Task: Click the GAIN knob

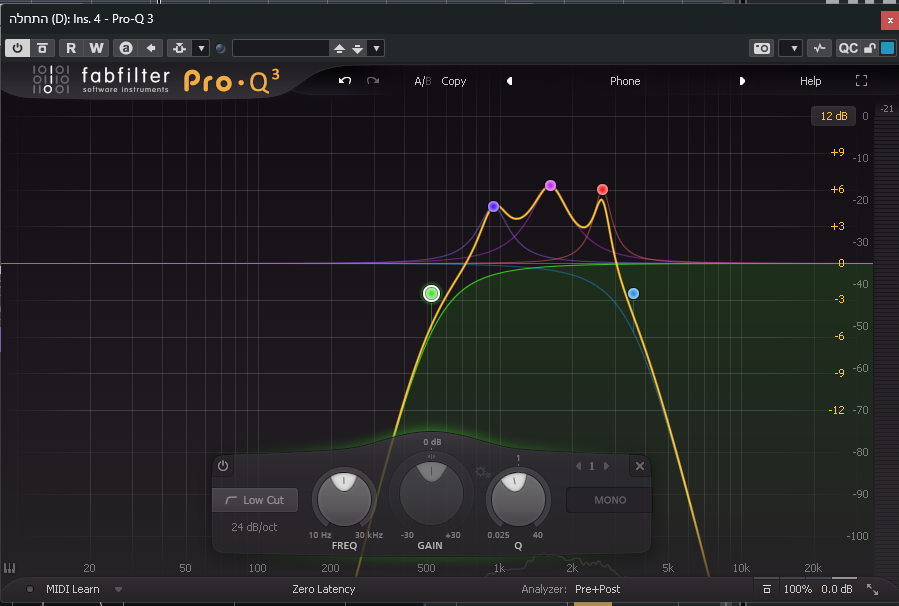Action: (x=431, y=494)
